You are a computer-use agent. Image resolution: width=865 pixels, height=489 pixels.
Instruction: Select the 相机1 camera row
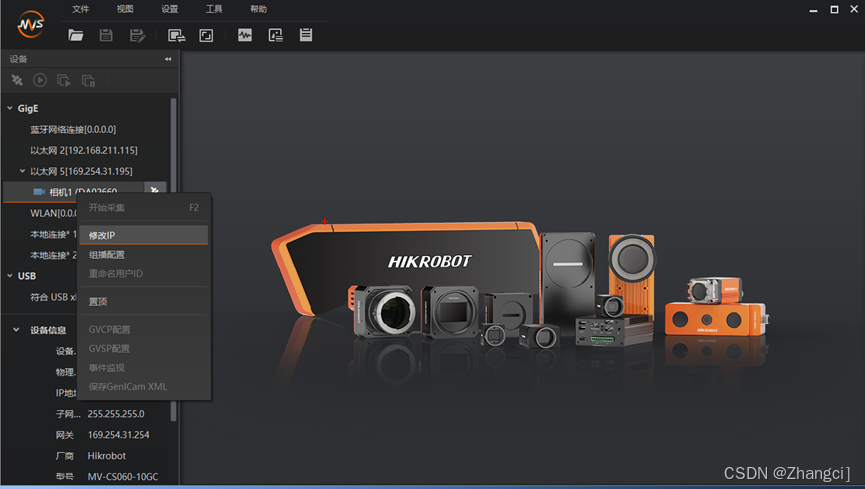[x=73, y=192]
